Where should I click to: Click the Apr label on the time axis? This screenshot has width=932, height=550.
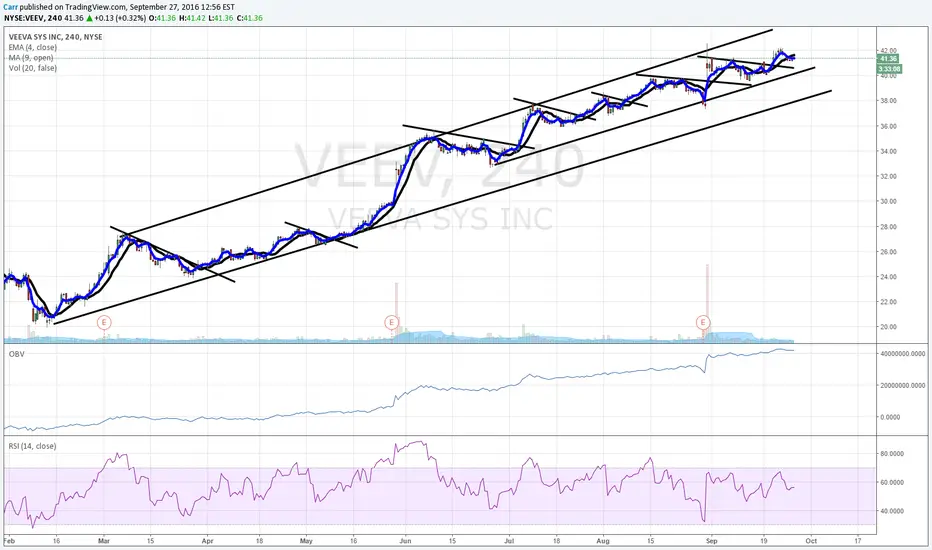(x=207, y=541)
